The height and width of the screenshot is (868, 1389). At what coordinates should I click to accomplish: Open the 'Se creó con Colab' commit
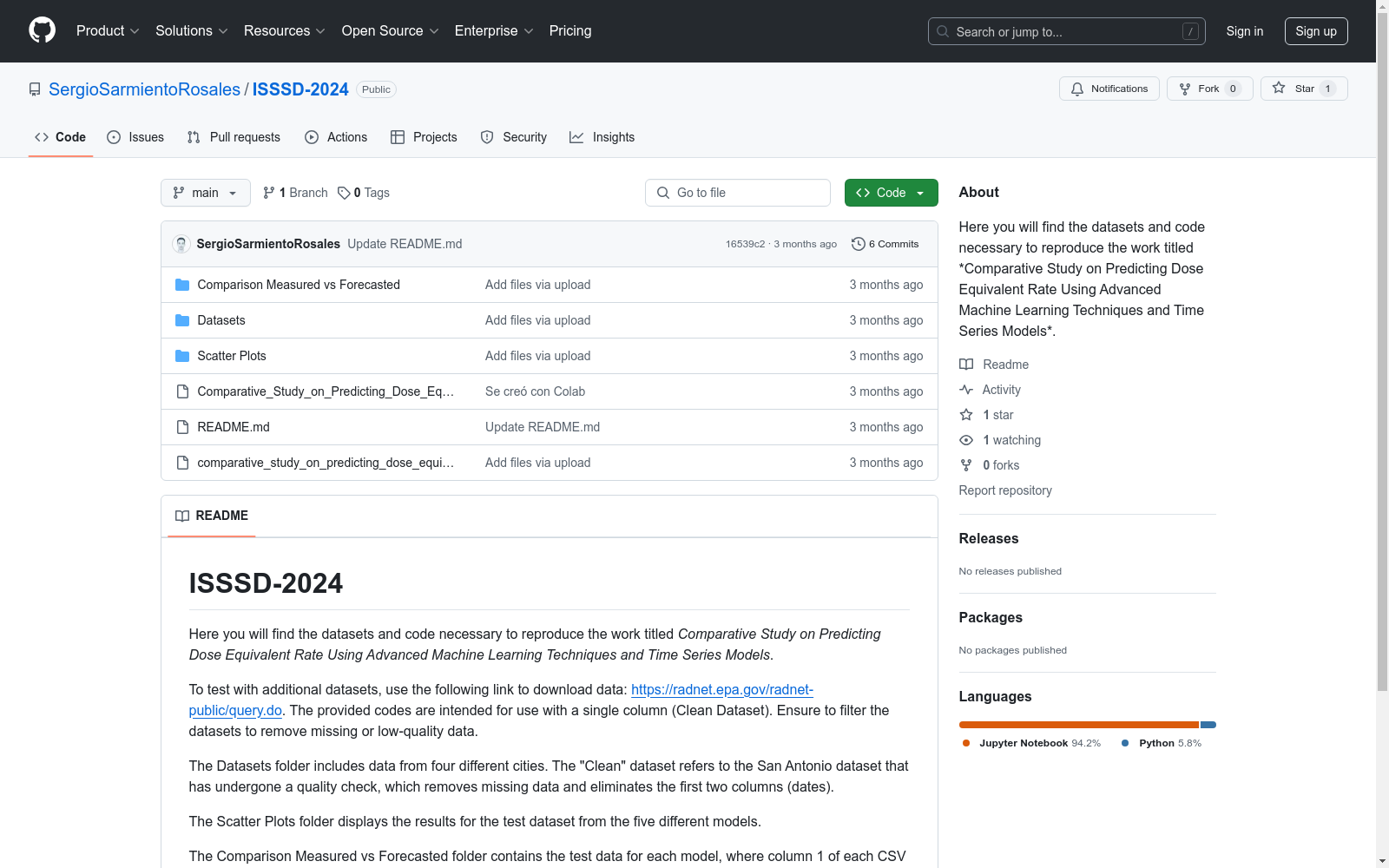pos(535,391)
